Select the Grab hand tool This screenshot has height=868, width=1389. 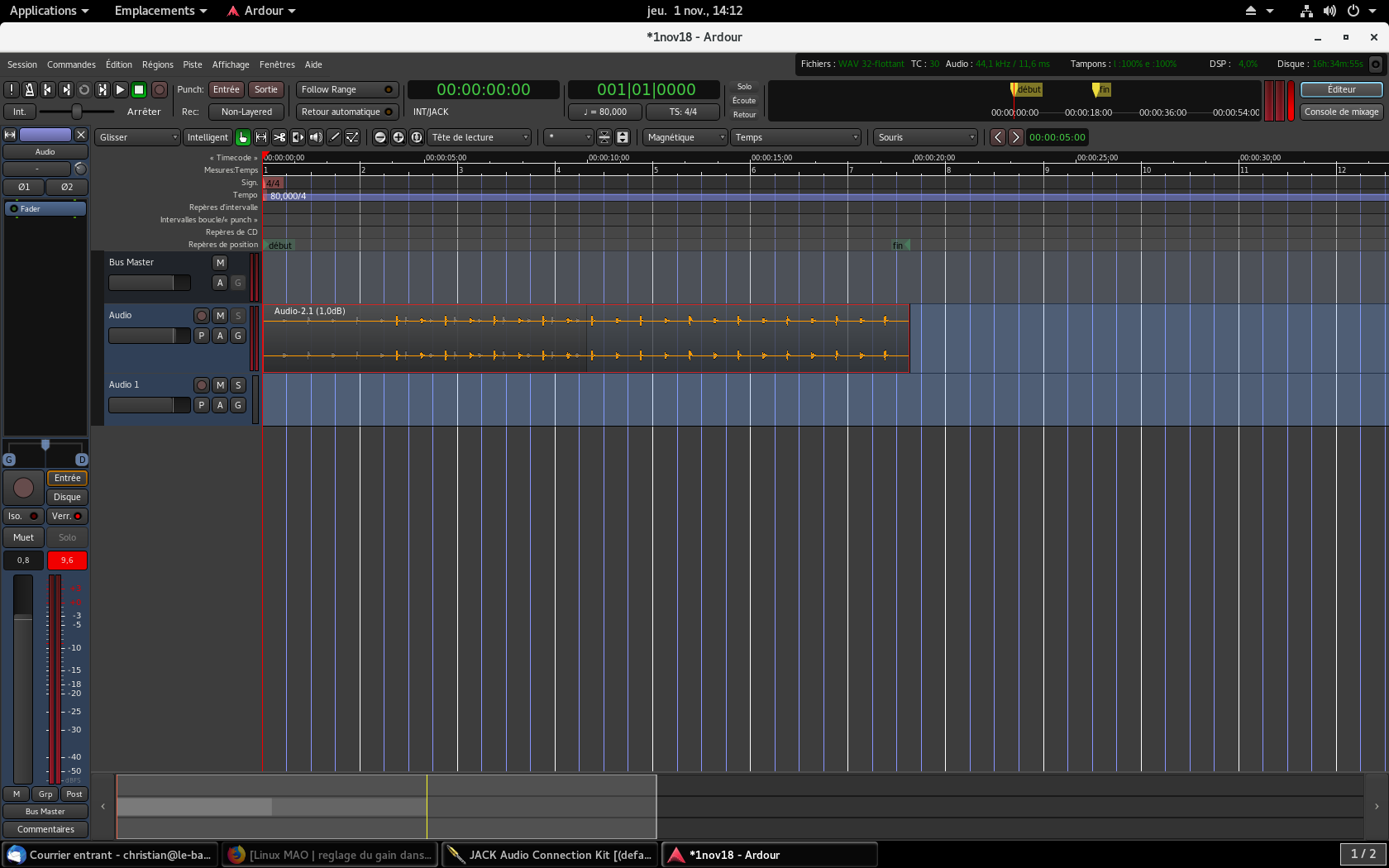pyautogui.click(x=243, y=137)
